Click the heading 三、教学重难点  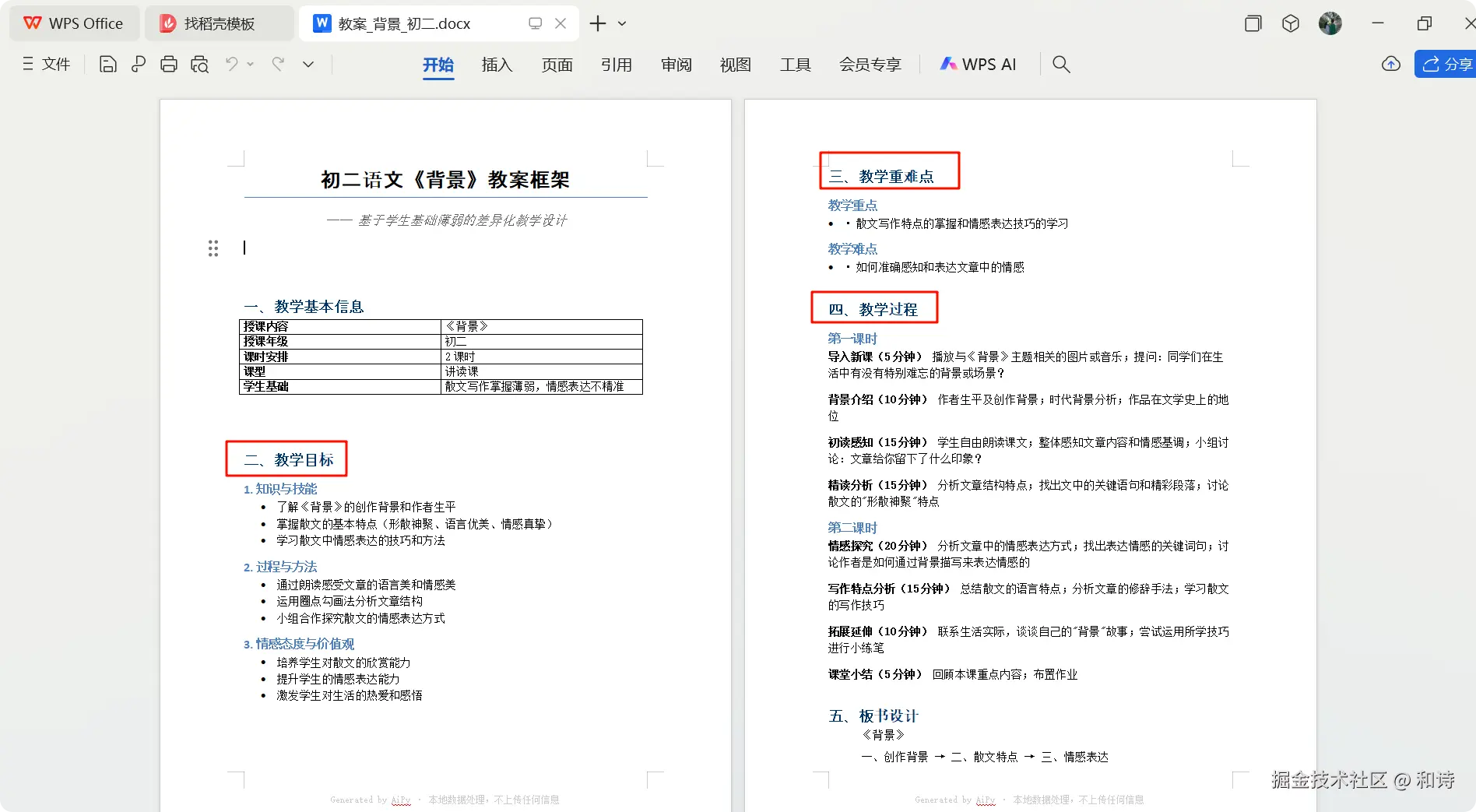click(x=881, y=177)
